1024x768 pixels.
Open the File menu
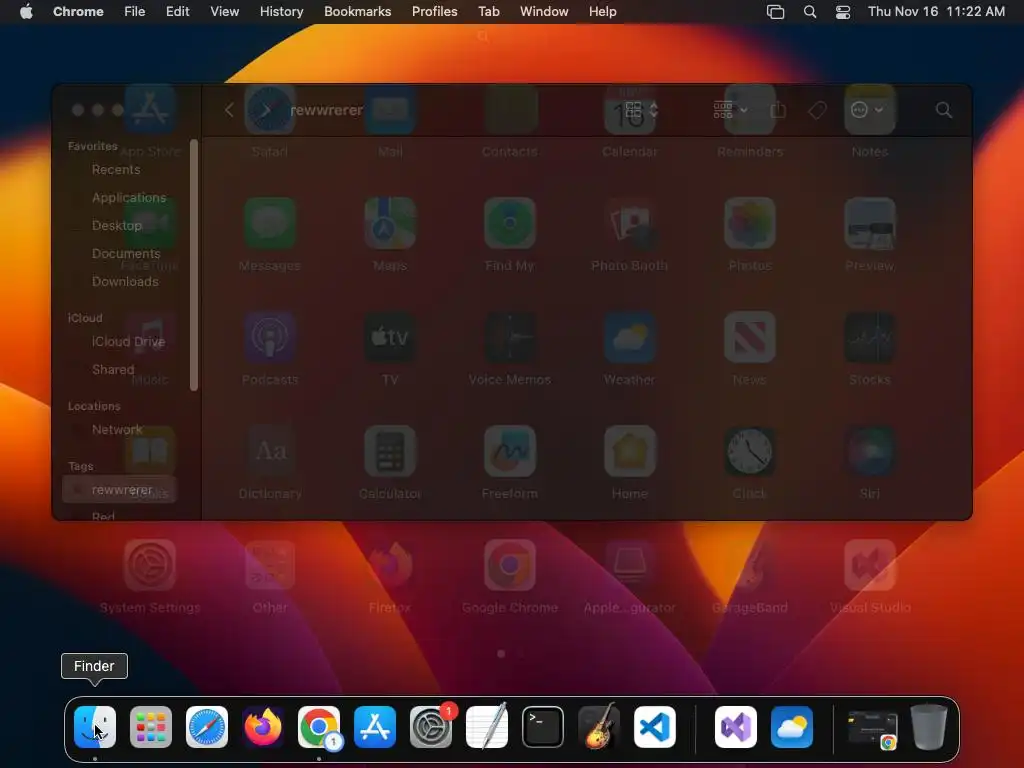[x=135, y=11]
